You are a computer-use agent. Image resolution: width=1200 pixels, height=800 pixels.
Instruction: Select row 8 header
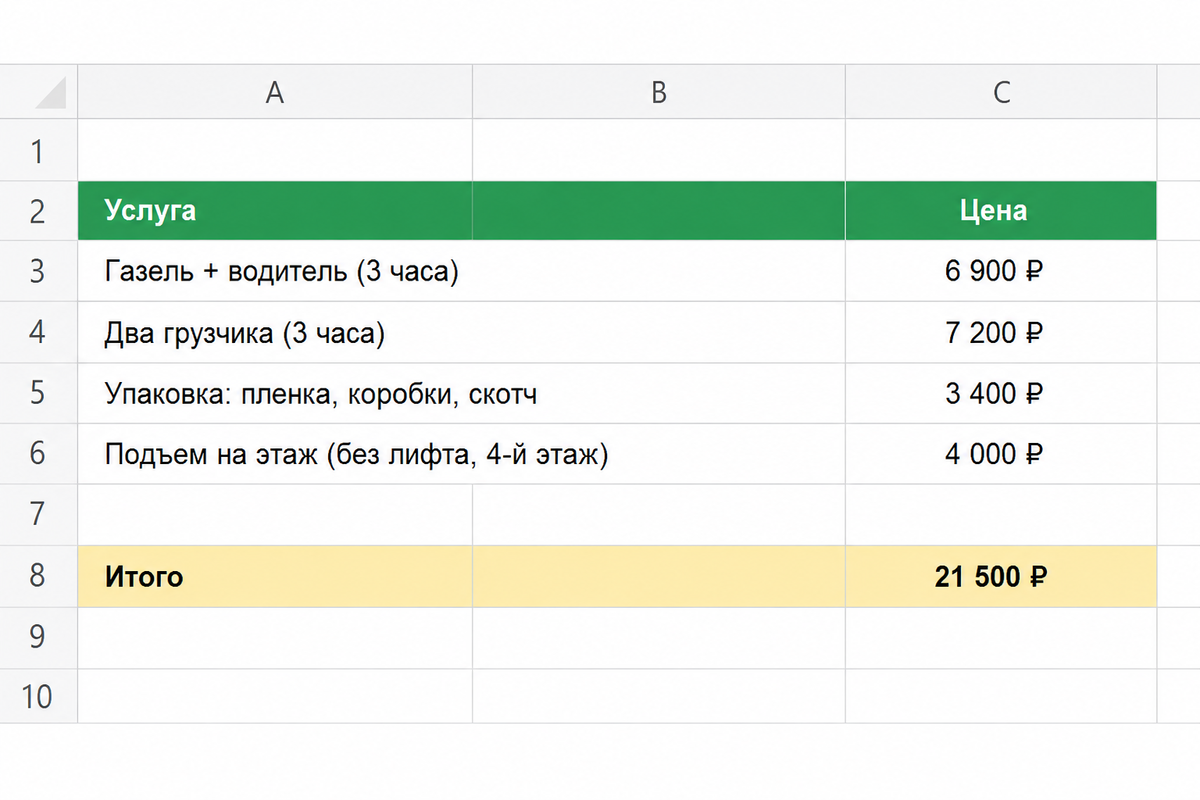coord(38,576)
